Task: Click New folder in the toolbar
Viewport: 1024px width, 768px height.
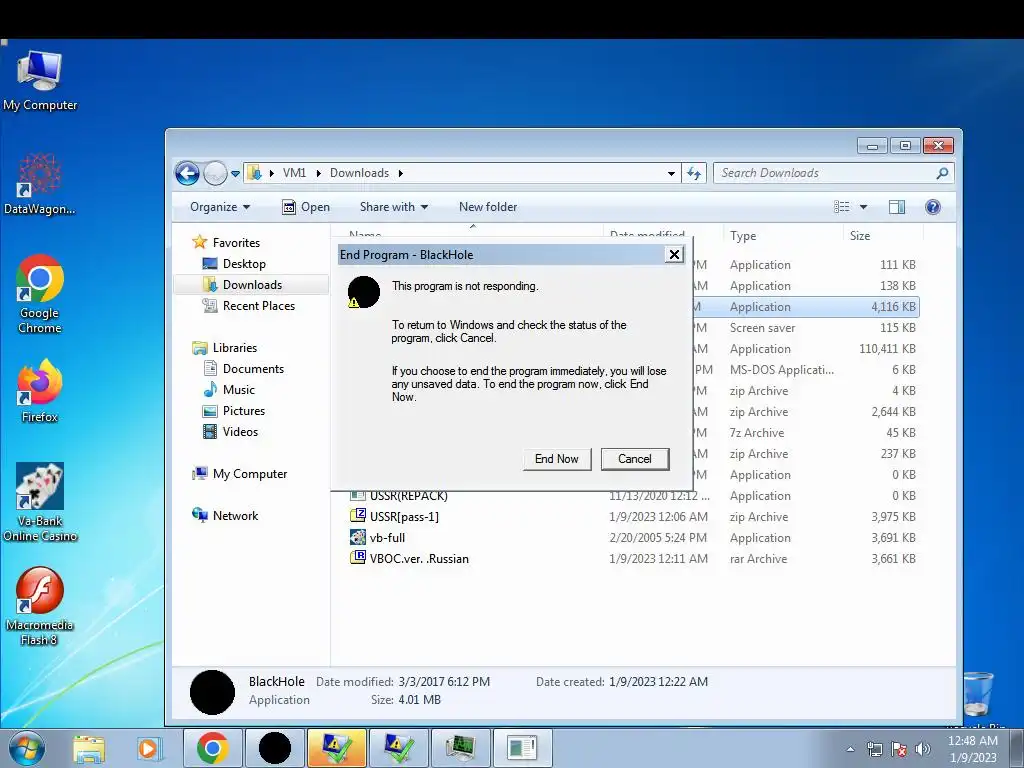Action: [x=488, y=207]
